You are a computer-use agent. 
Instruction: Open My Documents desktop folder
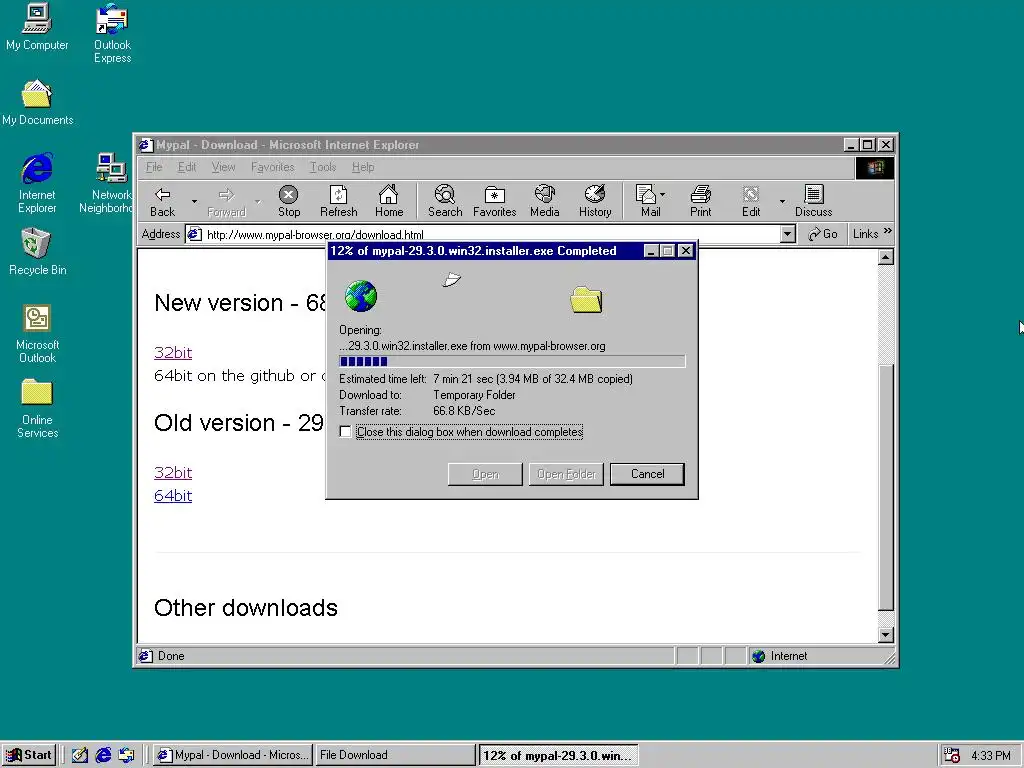[37, 103]
